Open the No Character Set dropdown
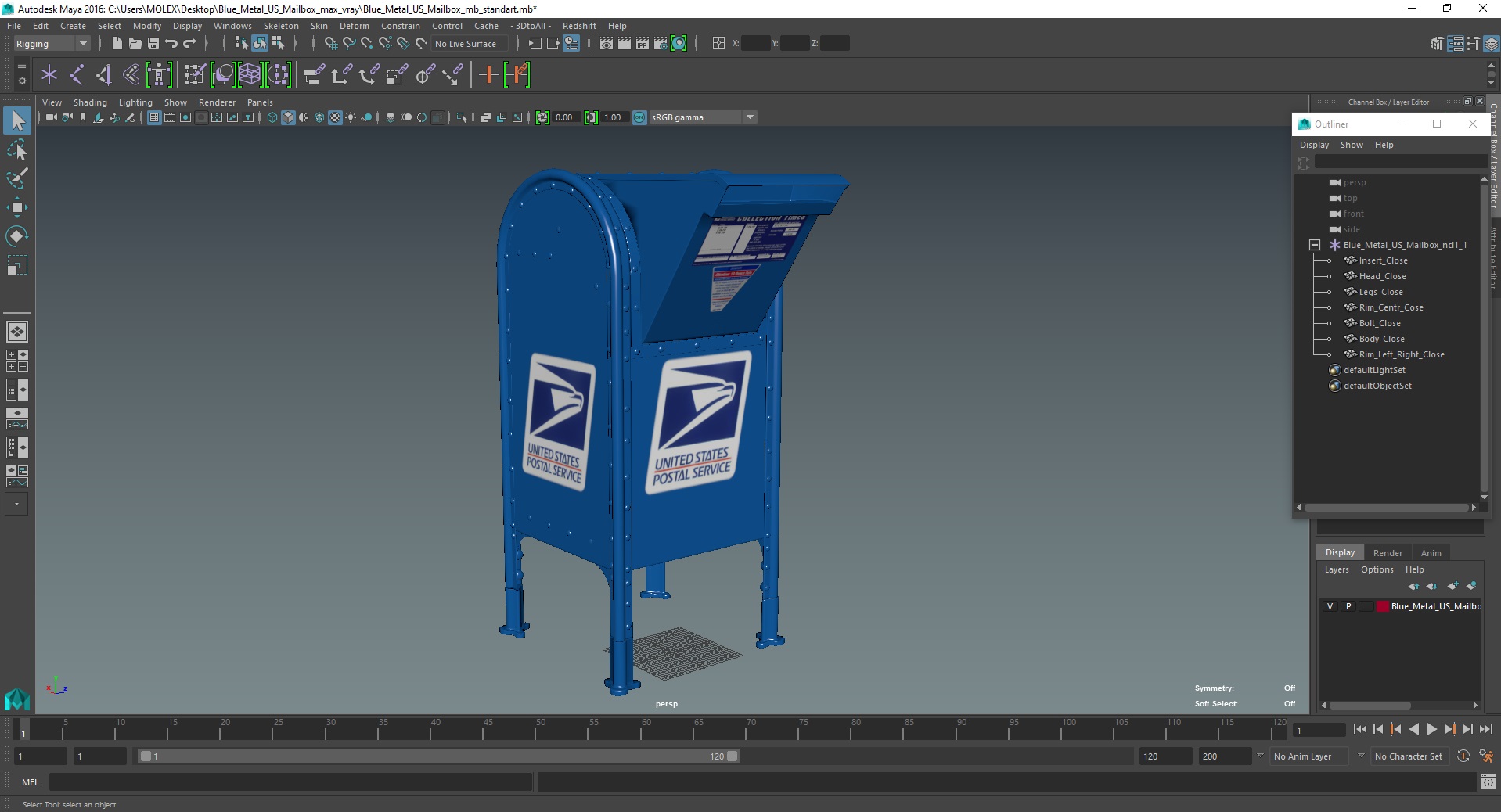1501x812 pixels. 1409,756
